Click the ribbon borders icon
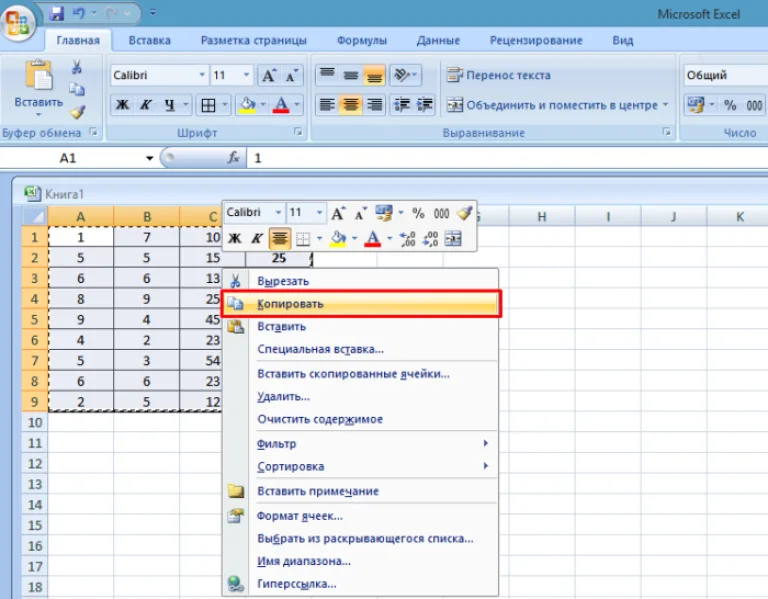Image resolution: width=768 pixels, height=599 pixels. [208, 105]
